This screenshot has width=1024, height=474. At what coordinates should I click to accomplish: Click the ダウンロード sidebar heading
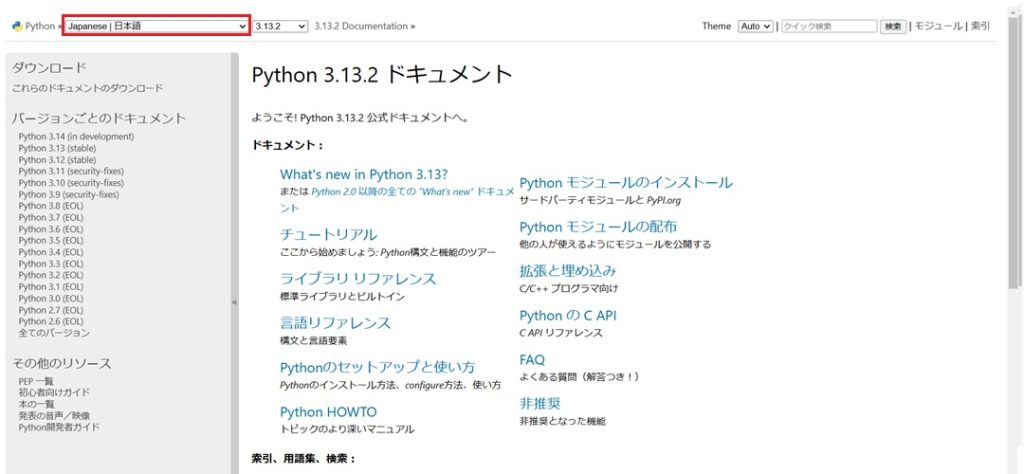(49, 68)
